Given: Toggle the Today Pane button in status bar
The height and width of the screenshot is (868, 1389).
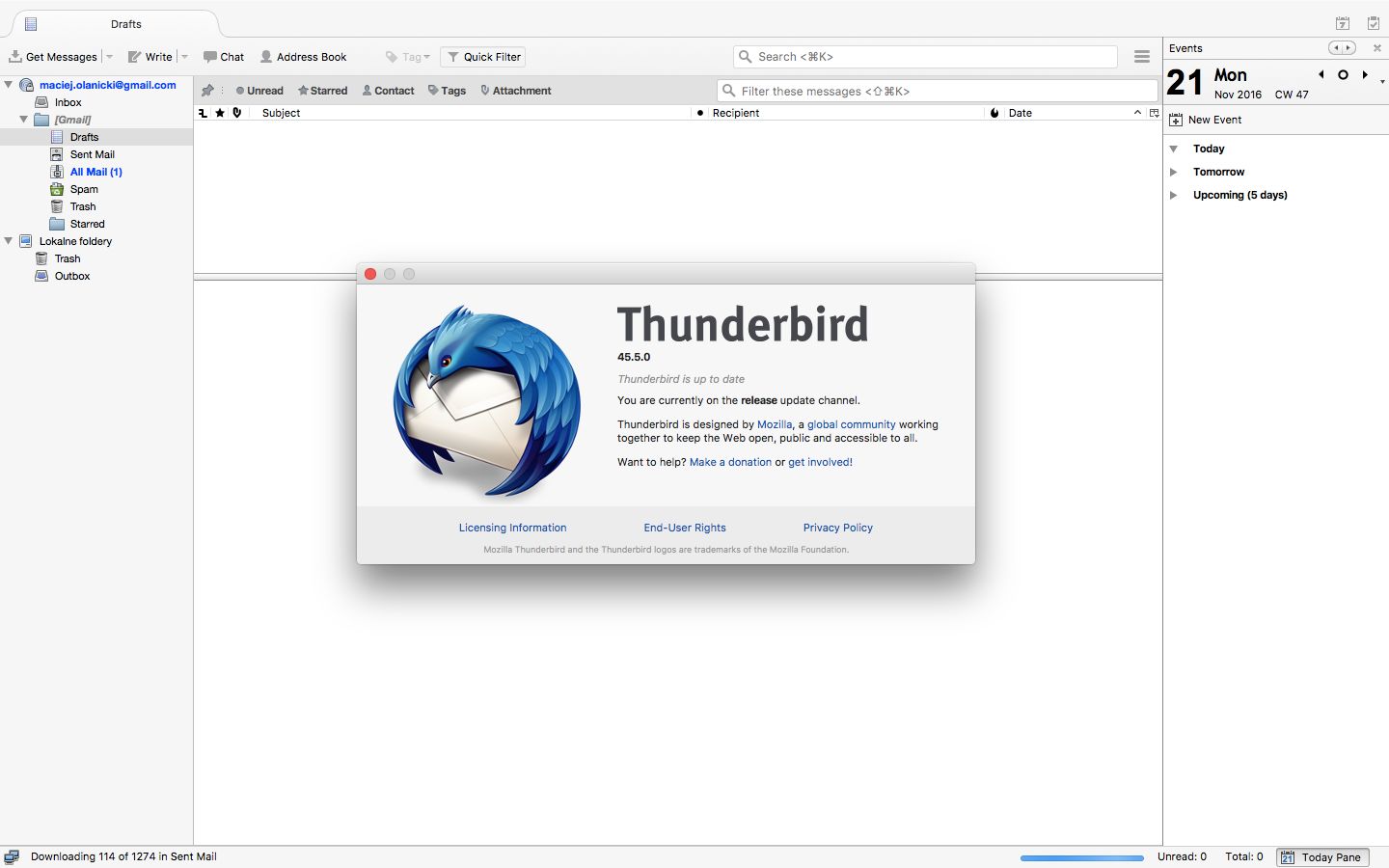Looking at the screenshot, I should point(1322,856).
